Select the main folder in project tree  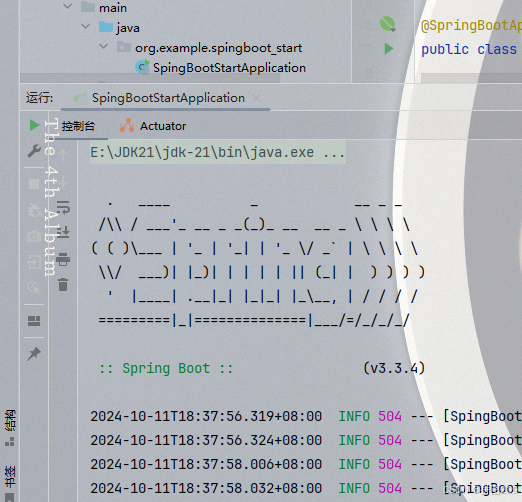tap(113, 8)
